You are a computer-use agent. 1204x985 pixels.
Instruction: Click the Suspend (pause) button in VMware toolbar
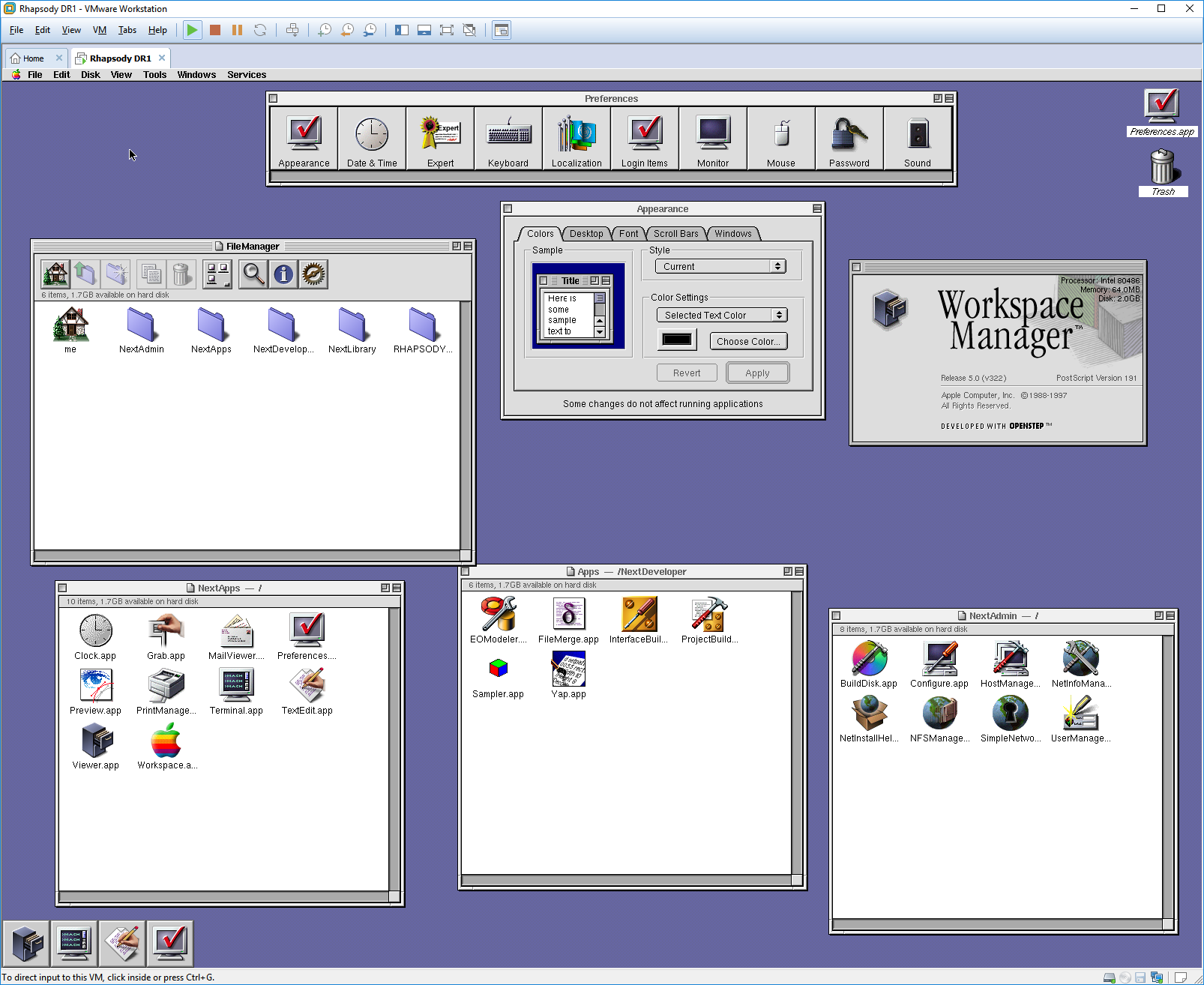click(x=238, y=30)
